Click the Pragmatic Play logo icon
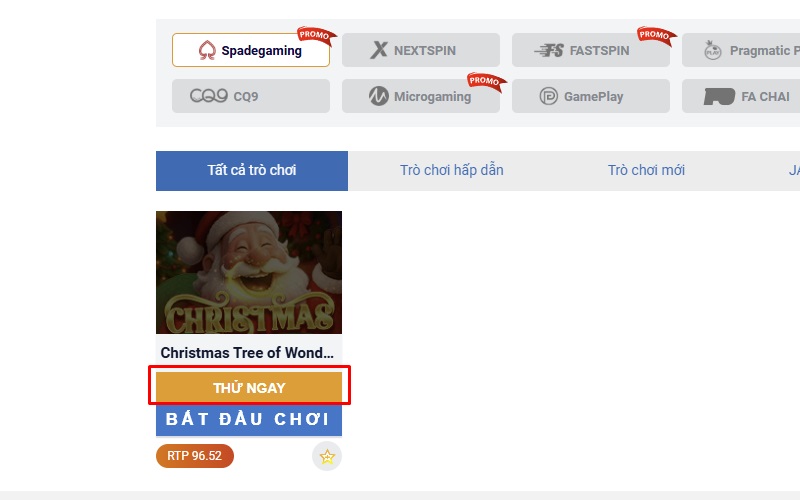Screen dimensions: 800x500 pos(712,50)
